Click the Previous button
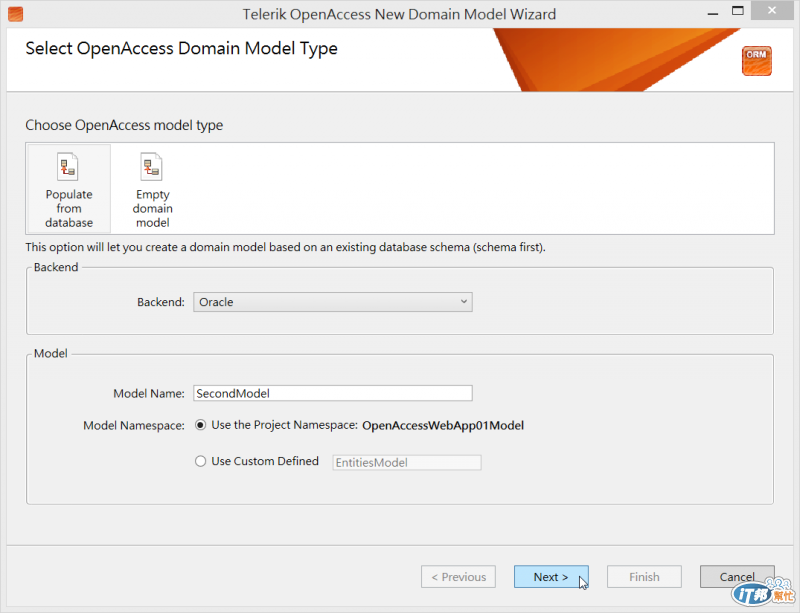This screenshot has height=613, width=800. point(458,577)
